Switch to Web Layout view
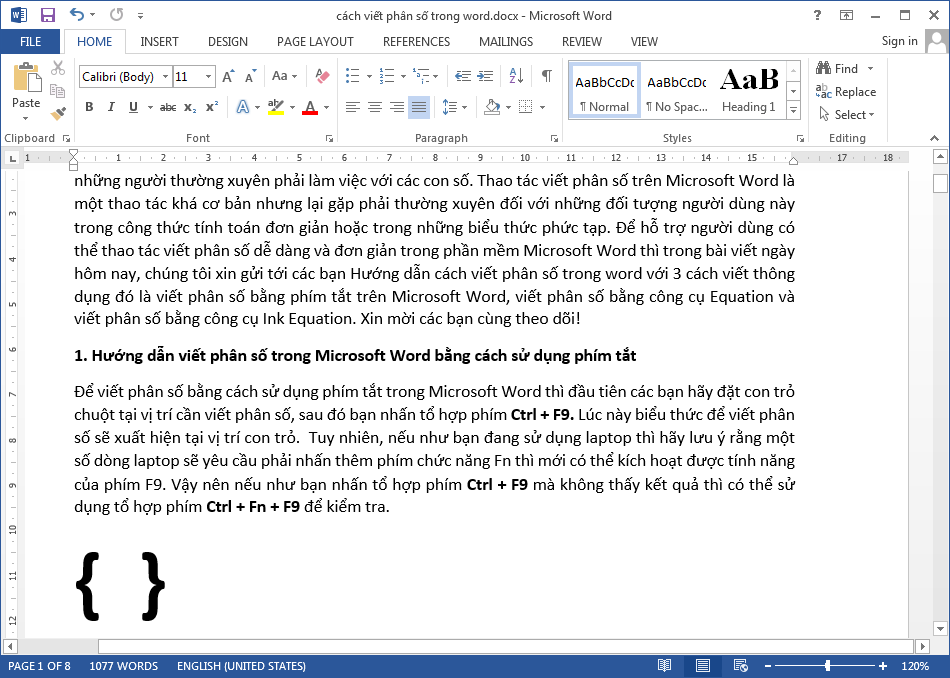950x678 pixels. (740, 666)
